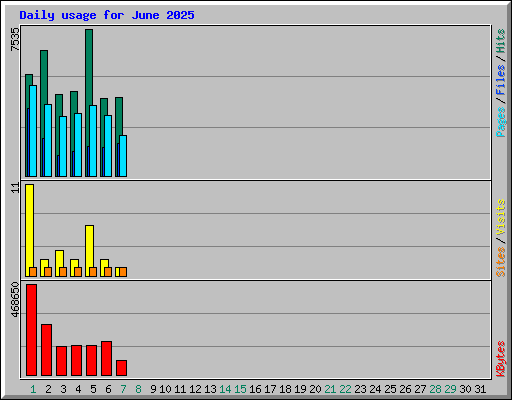Click day label 14 on the x-axis
Image resolution: width=512 pixels, height=400 pixels.
[x=225, y=389]
